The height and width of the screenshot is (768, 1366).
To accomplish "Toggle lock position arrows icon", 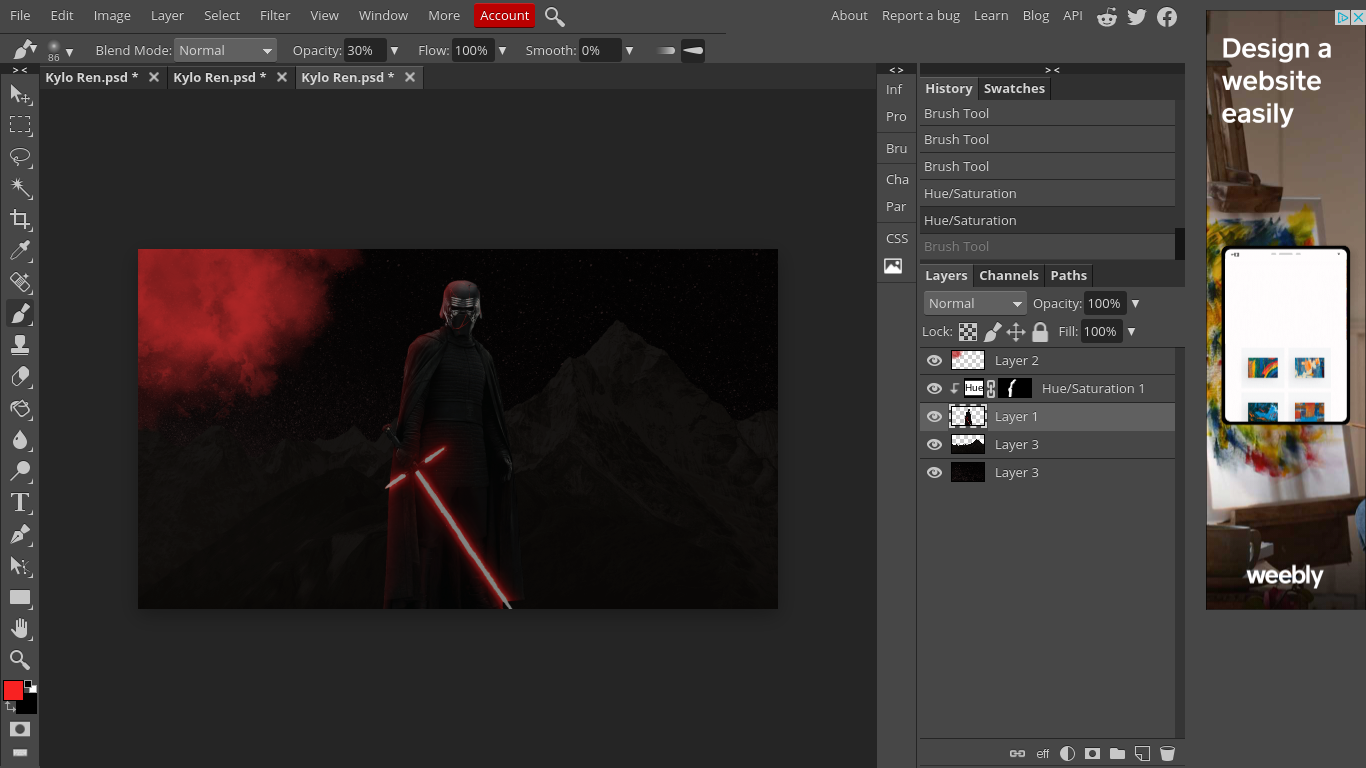I will pyautogui.click(x=1016, y=332).
